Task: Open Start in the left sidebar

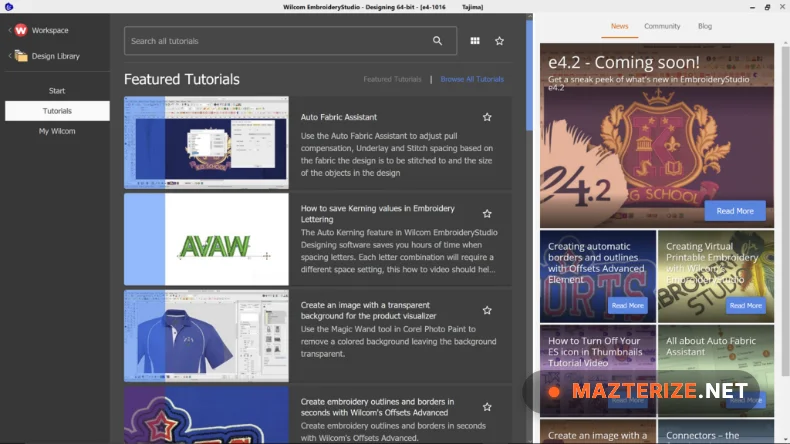Action: [x=57, y=91]
